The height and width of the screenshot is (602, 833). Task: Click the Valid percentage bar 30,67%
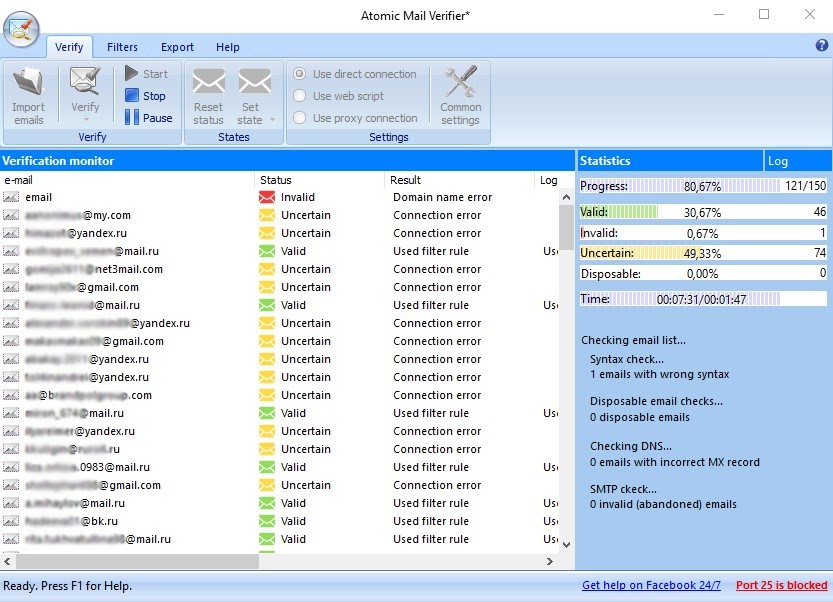click(703, 212)
